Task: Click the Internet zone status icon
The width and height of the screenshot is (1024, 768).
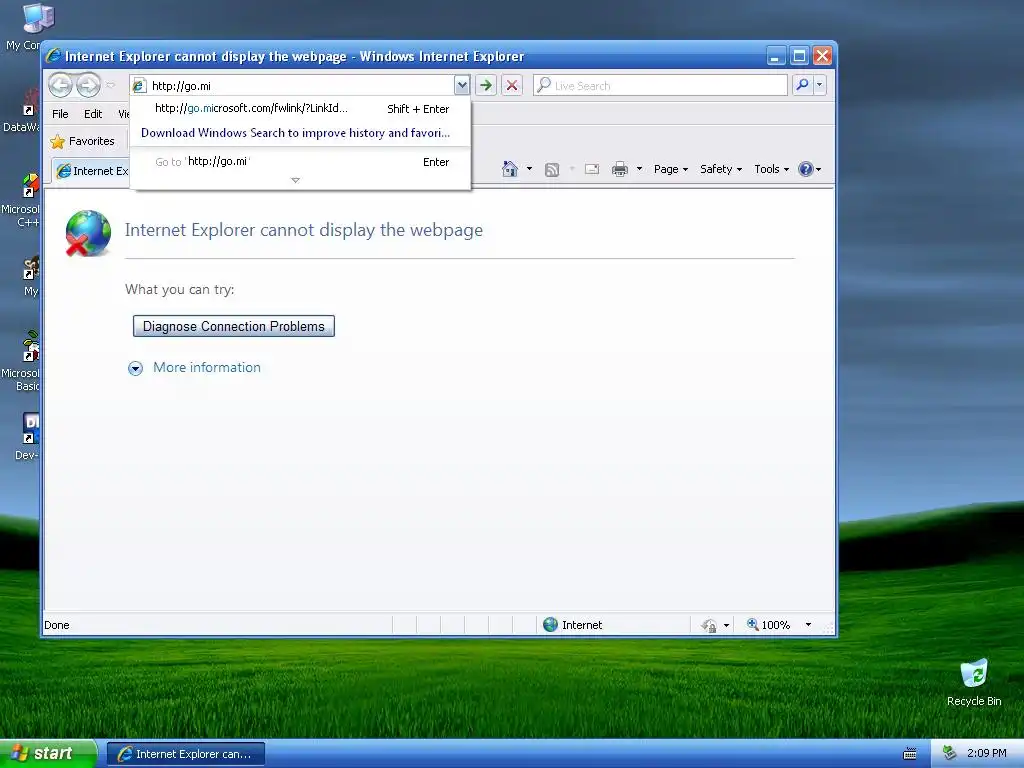Action: point(551,625)
